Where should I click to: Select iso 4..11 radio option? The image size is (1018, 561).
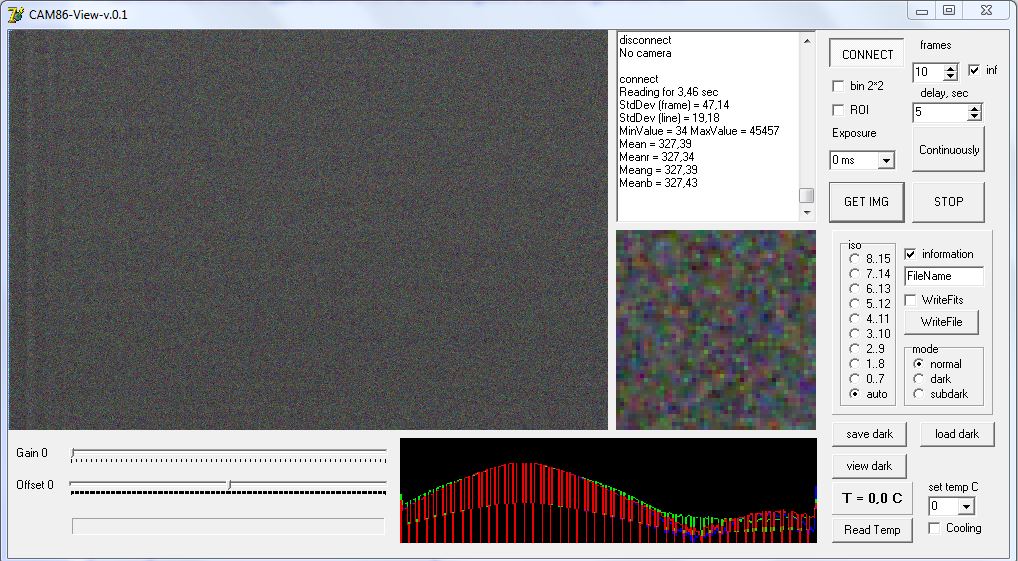point(854,319)
